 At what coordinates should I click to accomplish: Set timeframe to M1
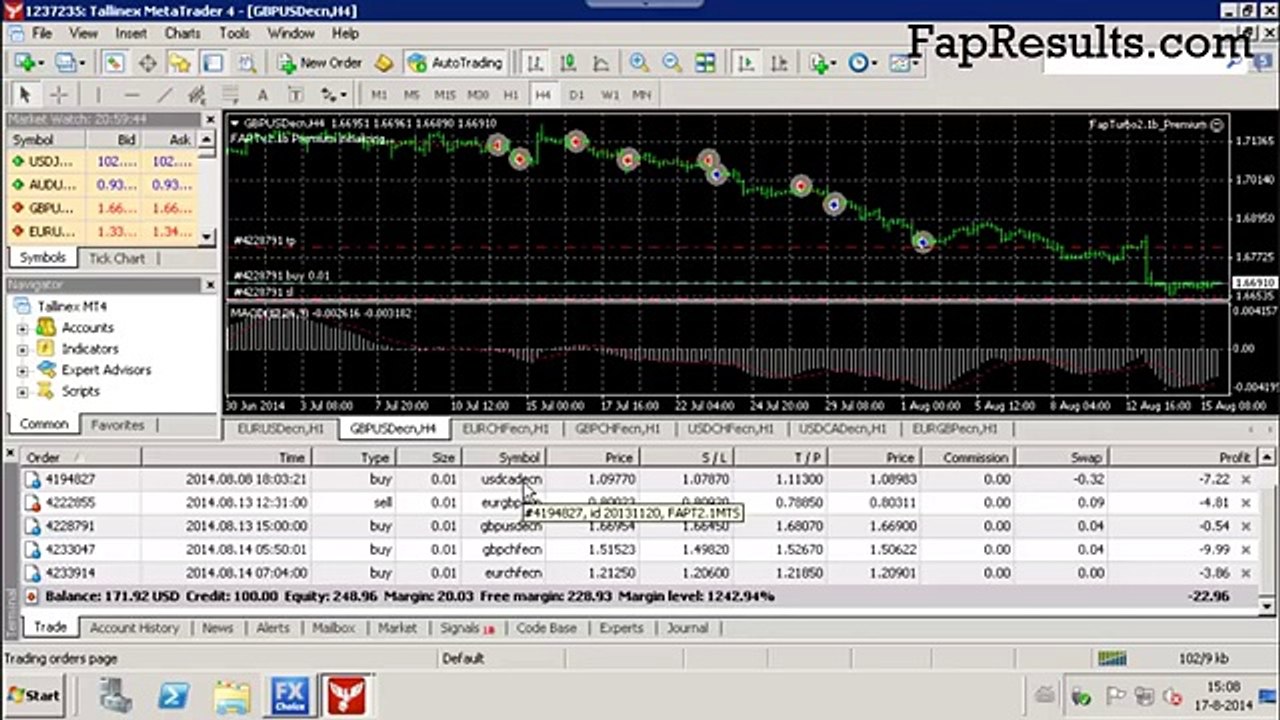tap(379, 95)
